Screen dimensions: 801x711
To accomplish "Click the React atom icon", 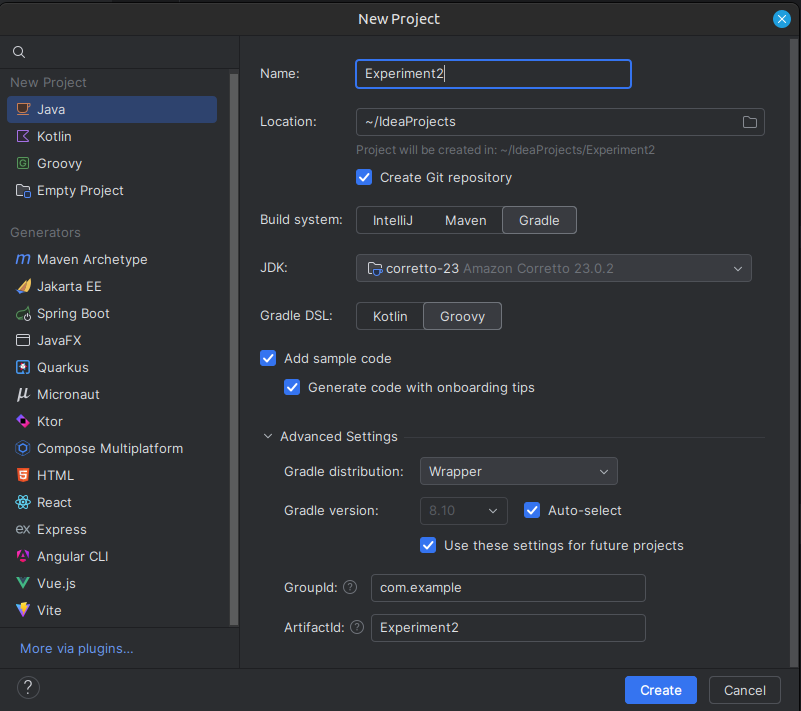I will point(23,503).
